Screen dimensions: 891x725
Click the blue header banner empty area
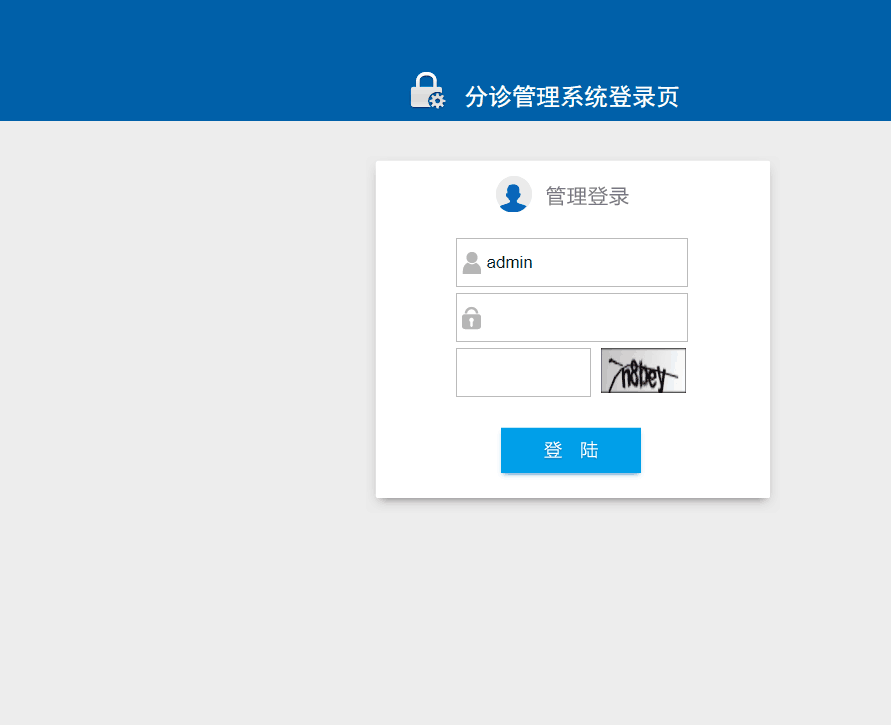coord(170,57)
